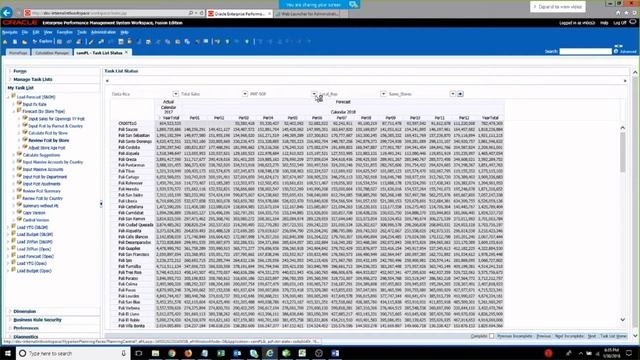
Task: Select Review Fcst Summary task
Action: click(x=41, y=191)
